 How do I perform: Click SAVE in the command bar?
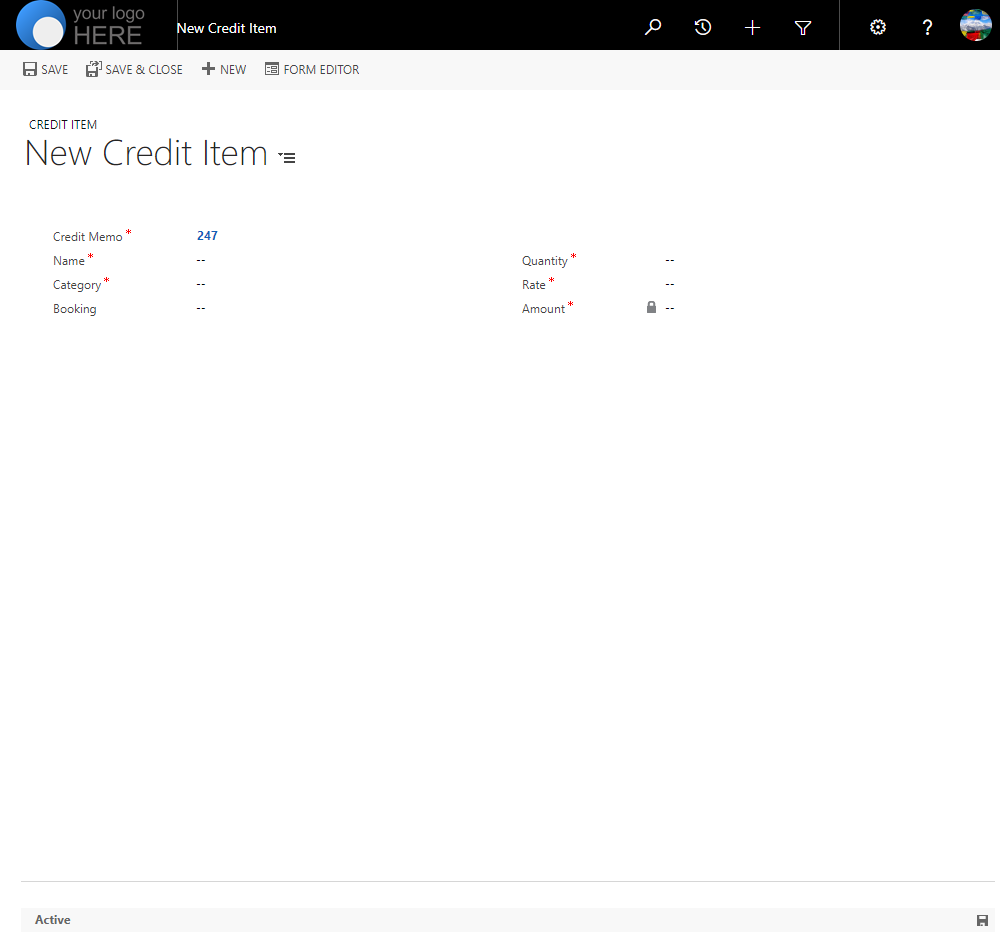coord(45,70)
